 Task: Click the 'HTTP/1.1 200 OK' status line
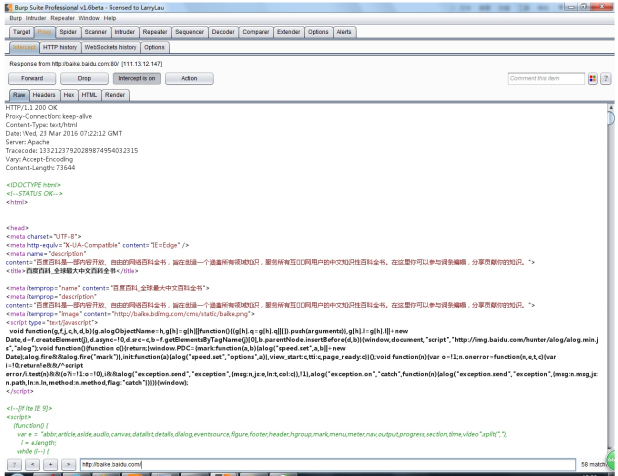click(32, 108)
